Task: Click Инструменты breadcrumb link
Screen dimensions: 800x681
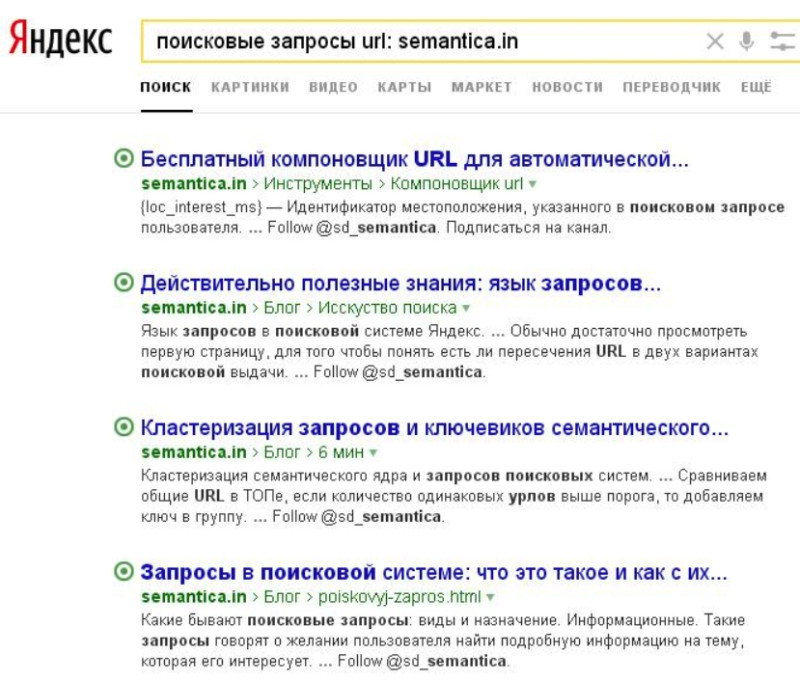Action: 318,184
